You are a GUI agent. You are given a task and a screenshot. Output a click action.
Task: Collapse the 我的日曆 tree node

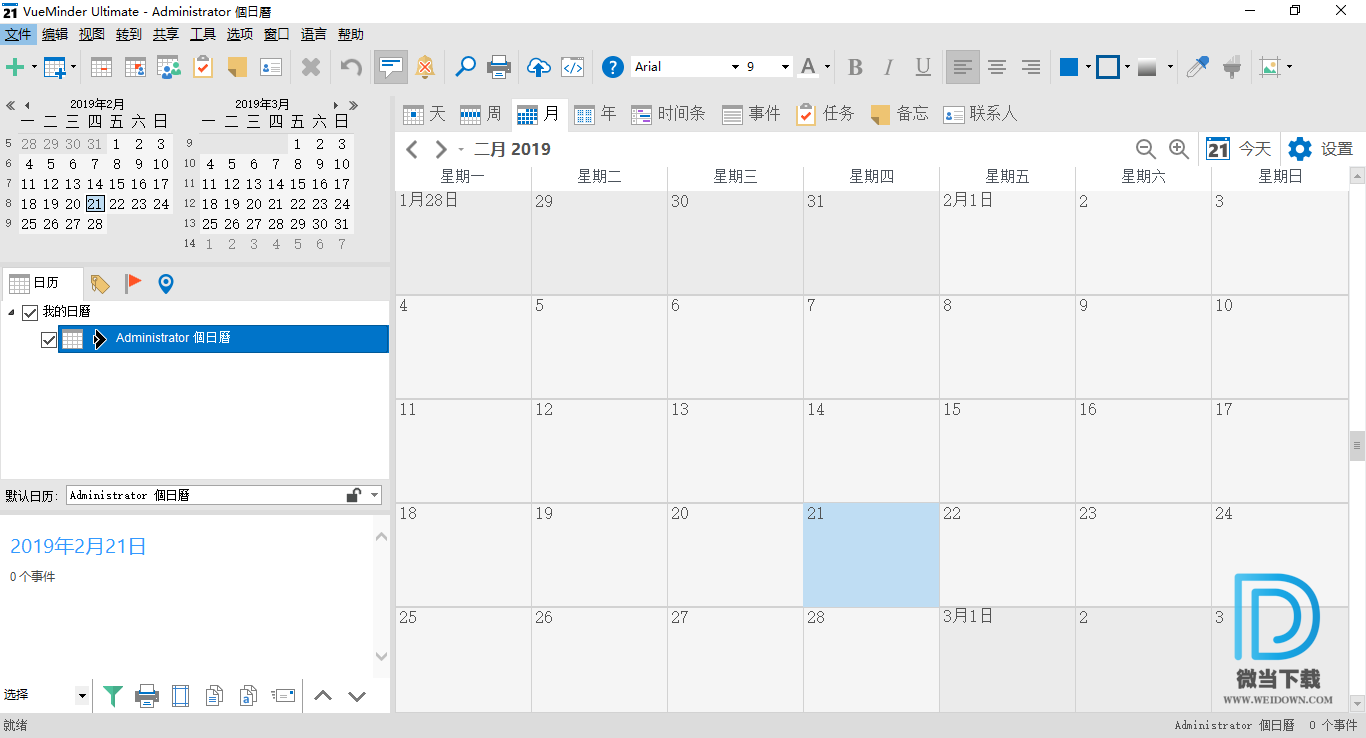[12, 313]
